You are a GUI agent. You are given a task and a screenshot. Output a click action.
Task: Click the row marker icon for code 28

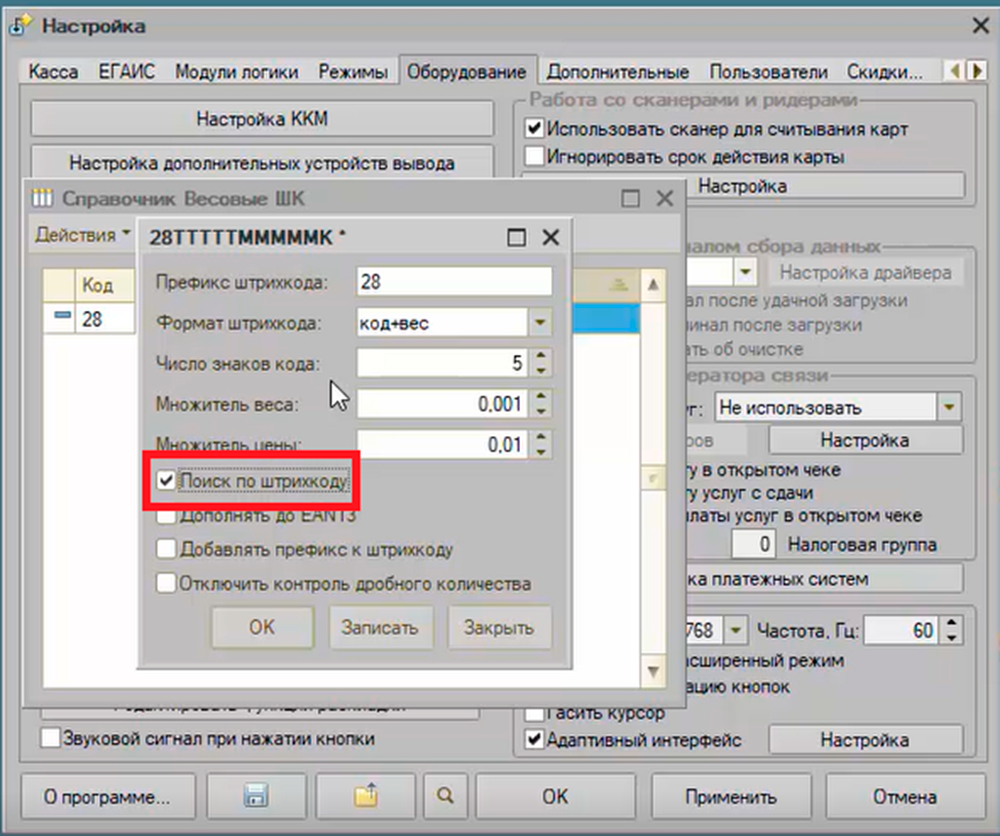(x=62, y=318)
